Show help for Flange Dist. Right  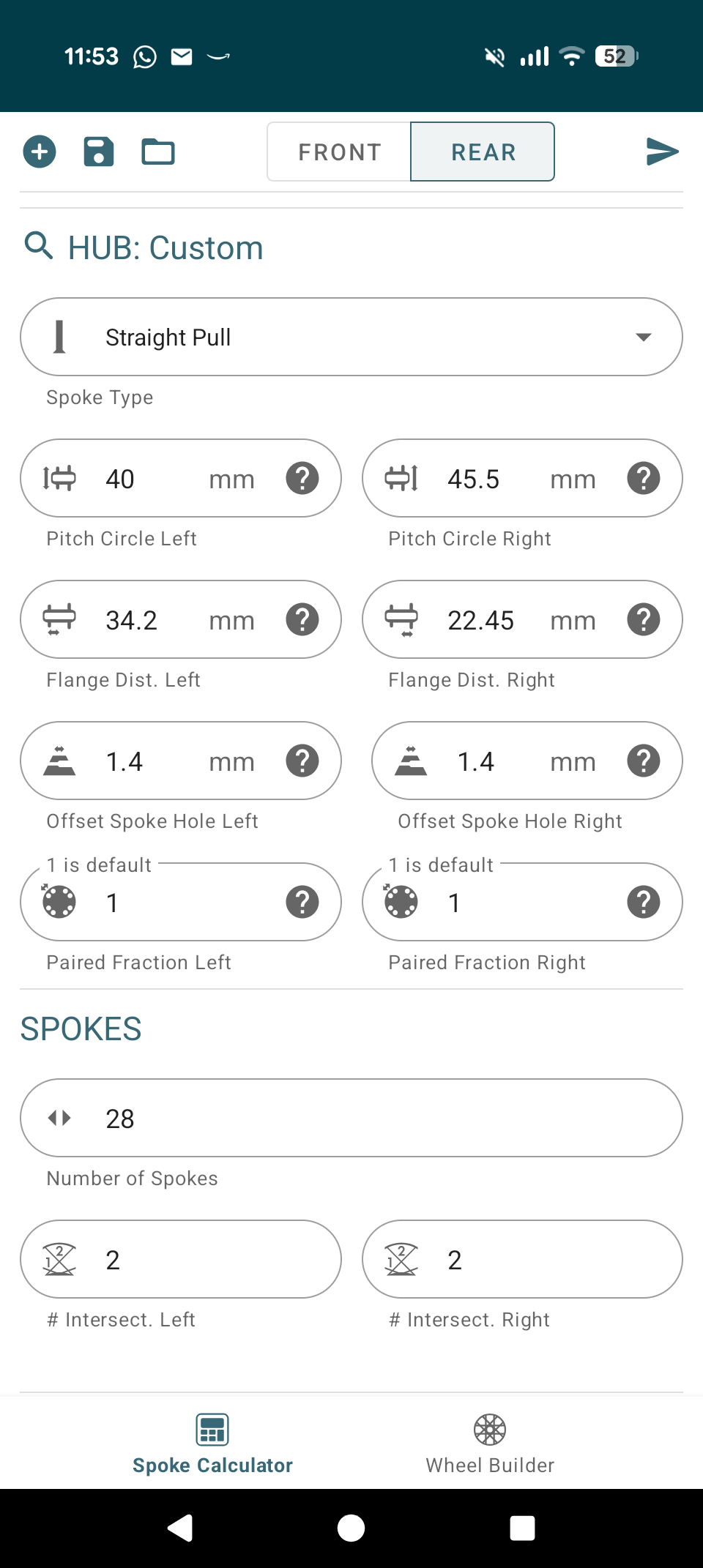(x=644, y=620)
